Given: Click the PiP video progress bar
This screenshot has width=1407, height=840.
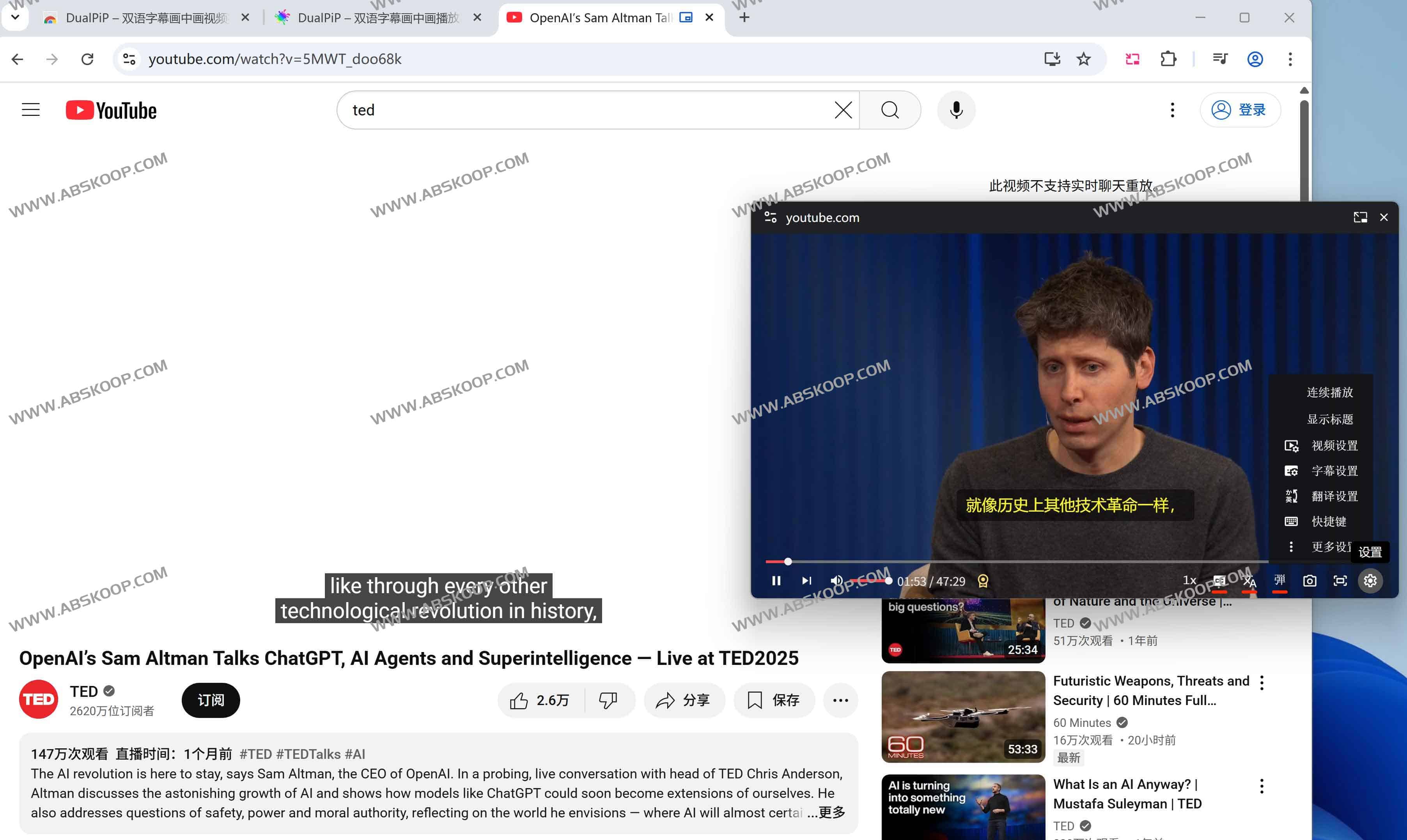Looking at the screenshot, I should [1019, 562].
